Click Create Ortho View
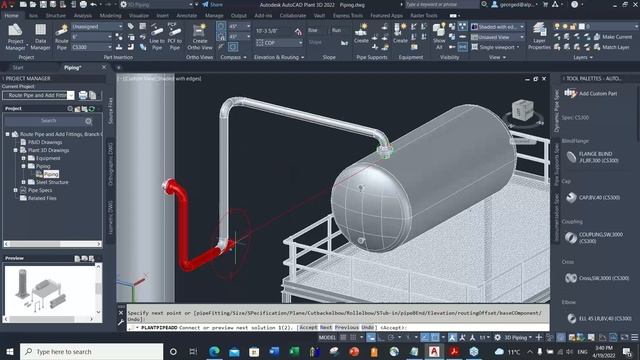 [200, 37]
